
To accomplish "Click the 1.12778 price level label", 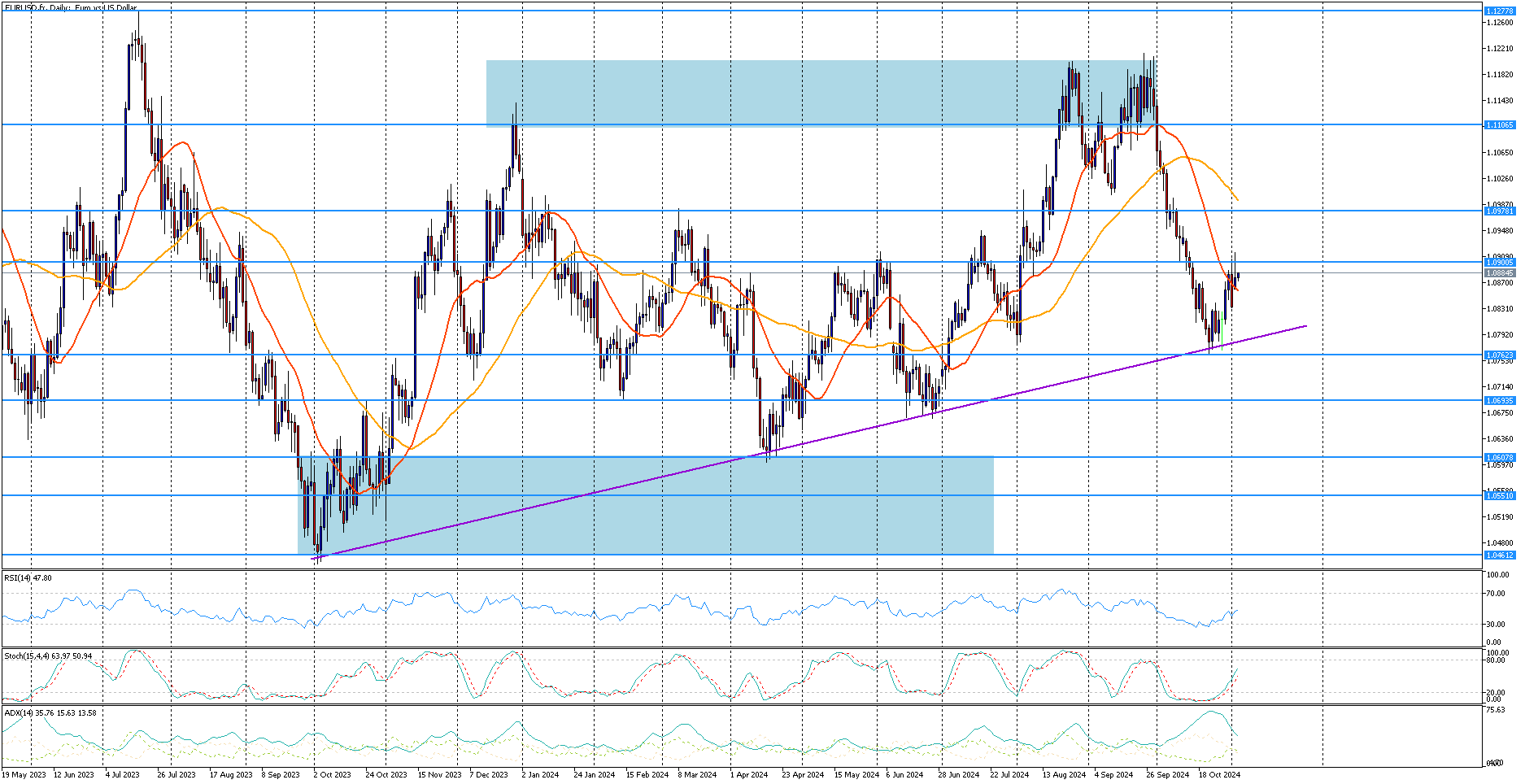I will click(x=1499, y=11).
